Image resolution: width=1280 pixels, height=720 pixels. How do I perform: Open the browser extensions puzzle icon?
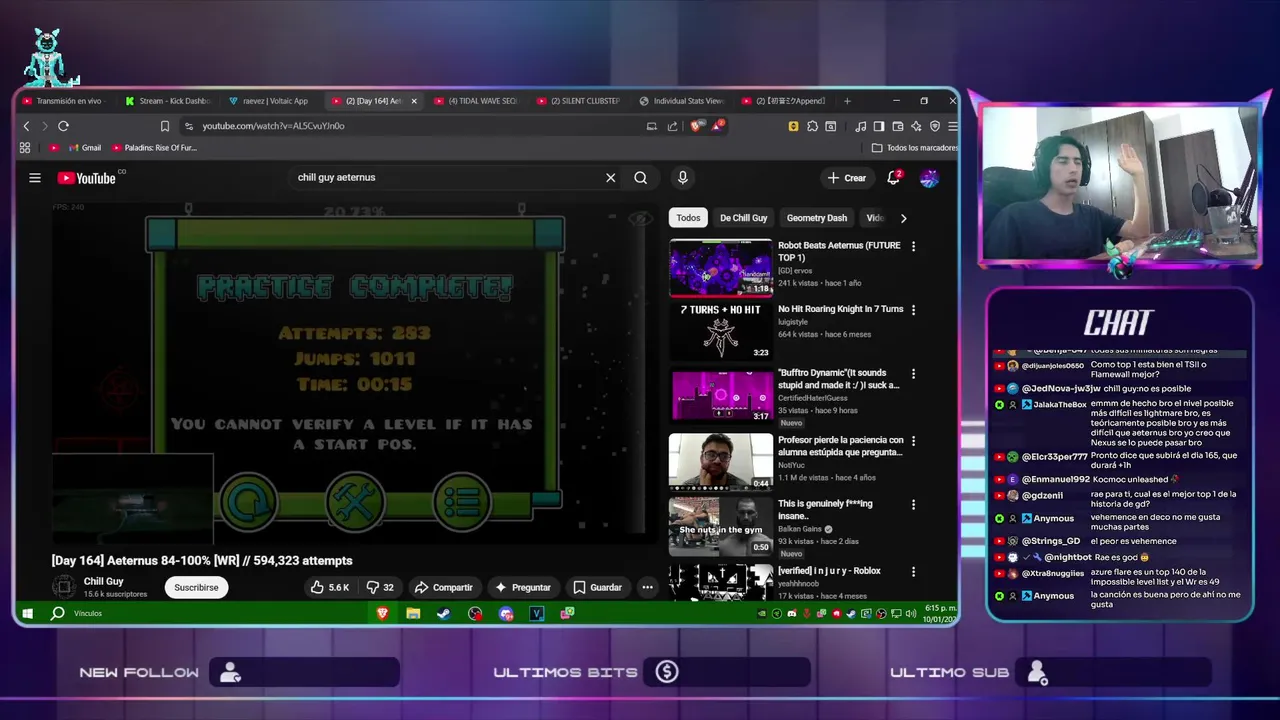[x=812, y=126]
